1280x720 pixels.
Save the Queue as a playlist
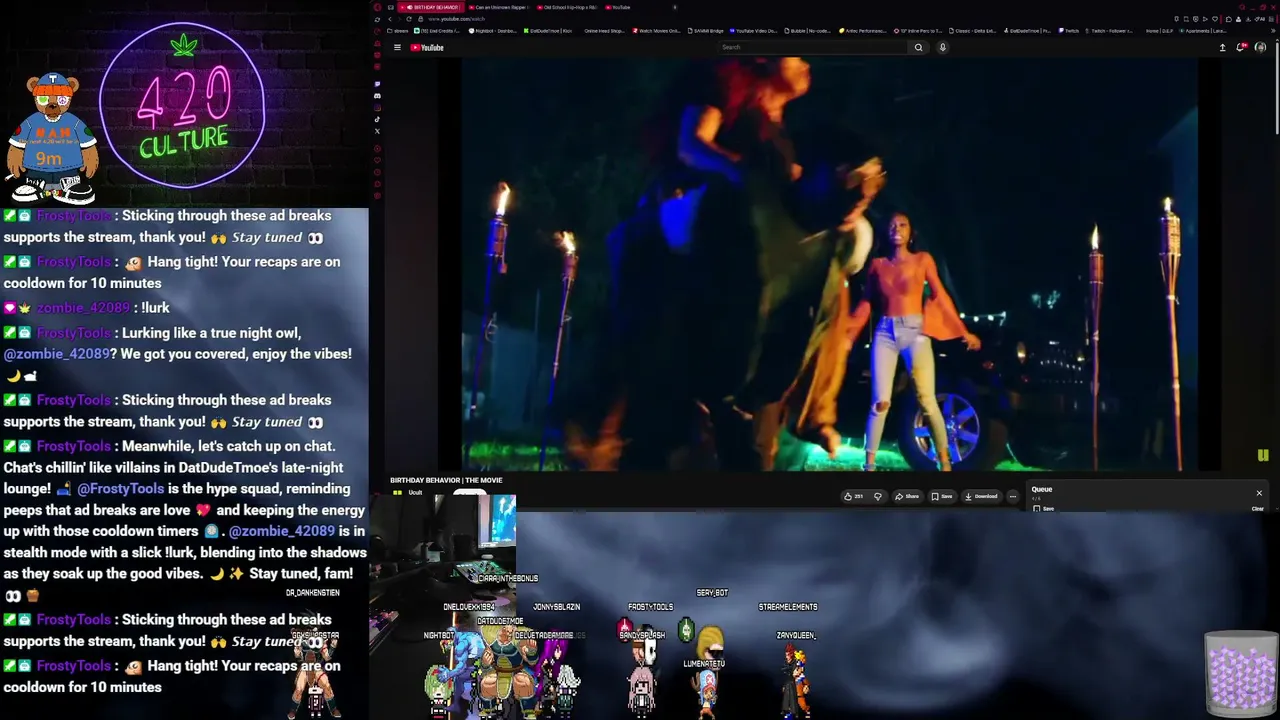coord(1043,509)
